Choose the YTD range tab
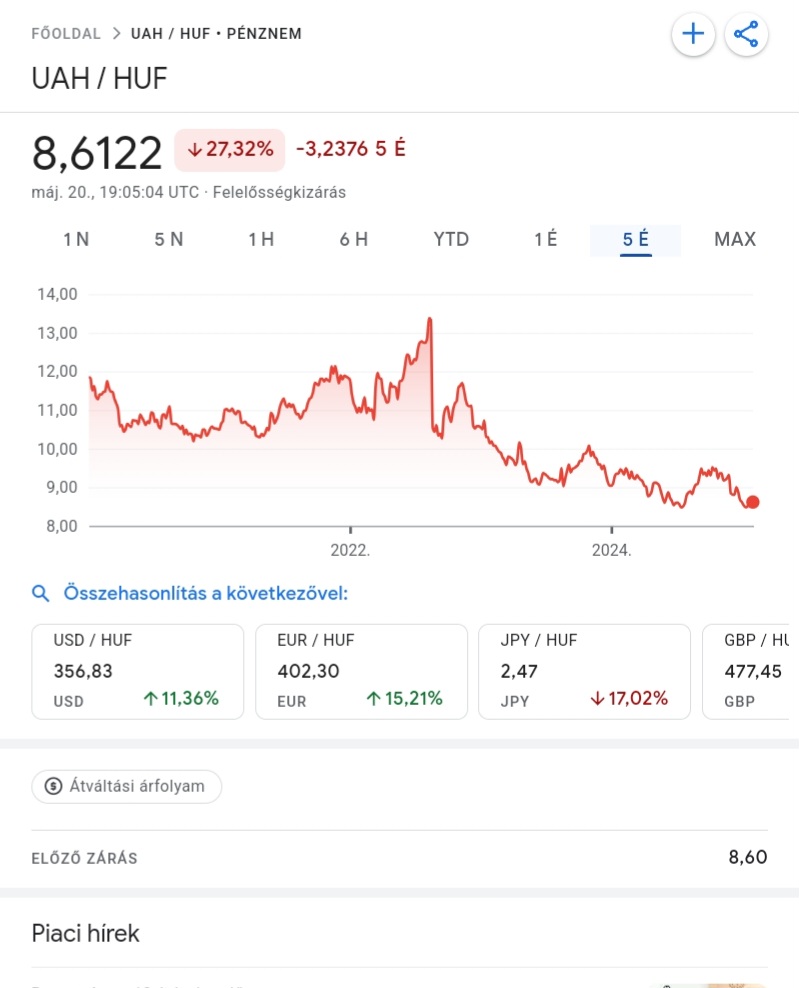Screen dimensions: 799x988 pyautogui.click(x=451, y=239)
